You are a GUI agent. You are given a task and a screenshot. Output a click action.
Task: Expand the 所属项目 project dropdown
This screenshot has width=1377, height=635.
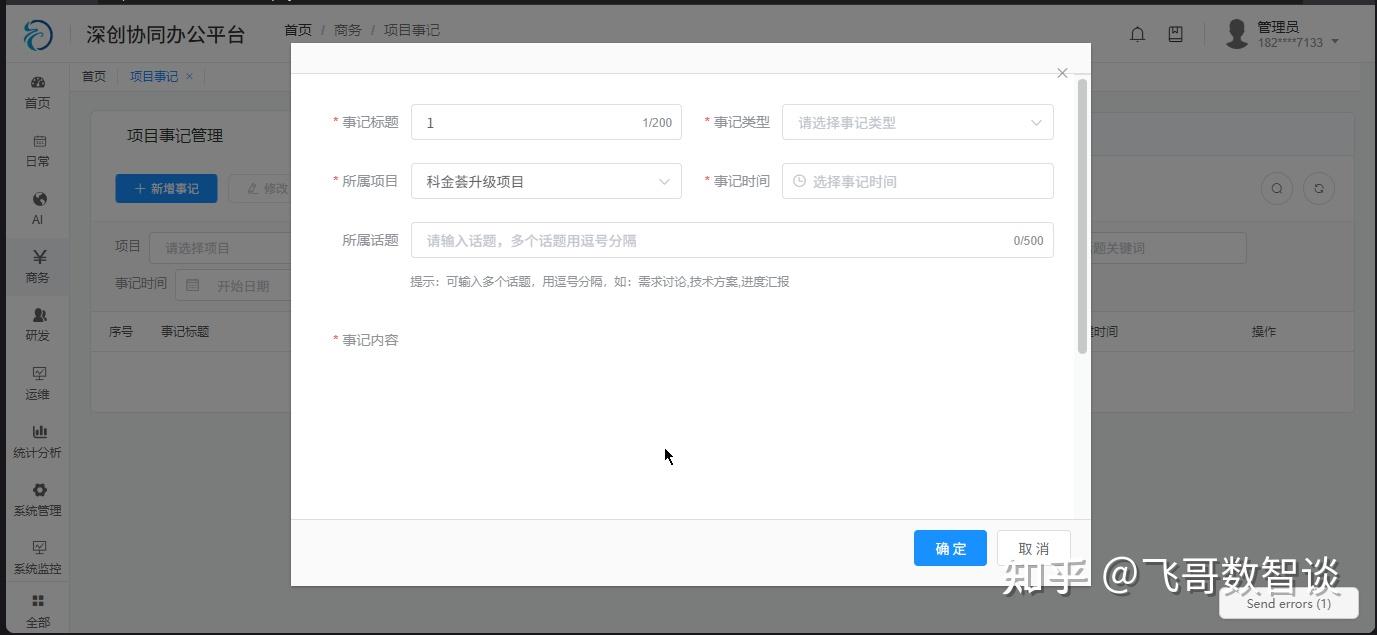546,181
